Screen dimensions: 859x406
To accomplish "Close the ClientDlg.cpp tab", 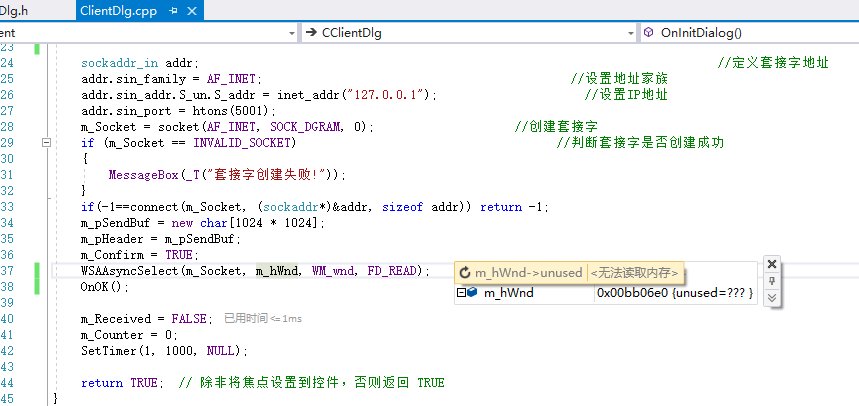I will click(x=191, y=10).
